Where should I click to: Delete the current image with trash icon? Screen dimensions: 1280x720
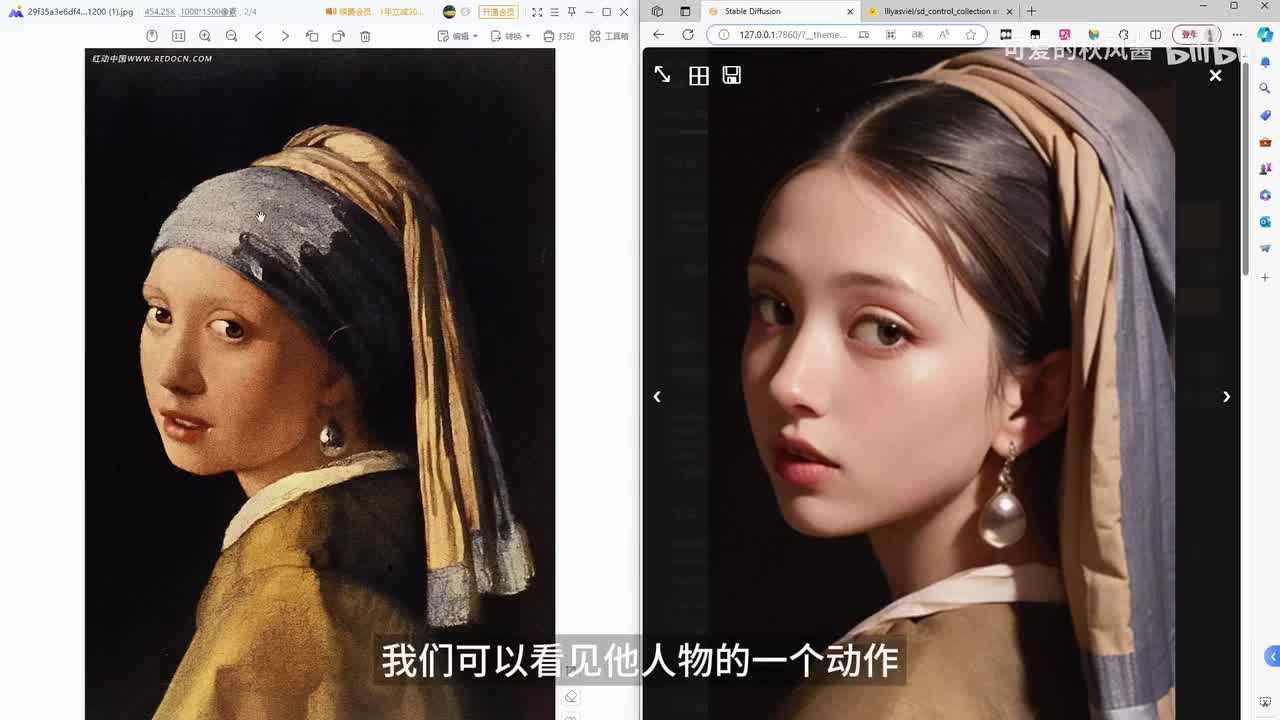pyautogui.click(x=365, y=36)
